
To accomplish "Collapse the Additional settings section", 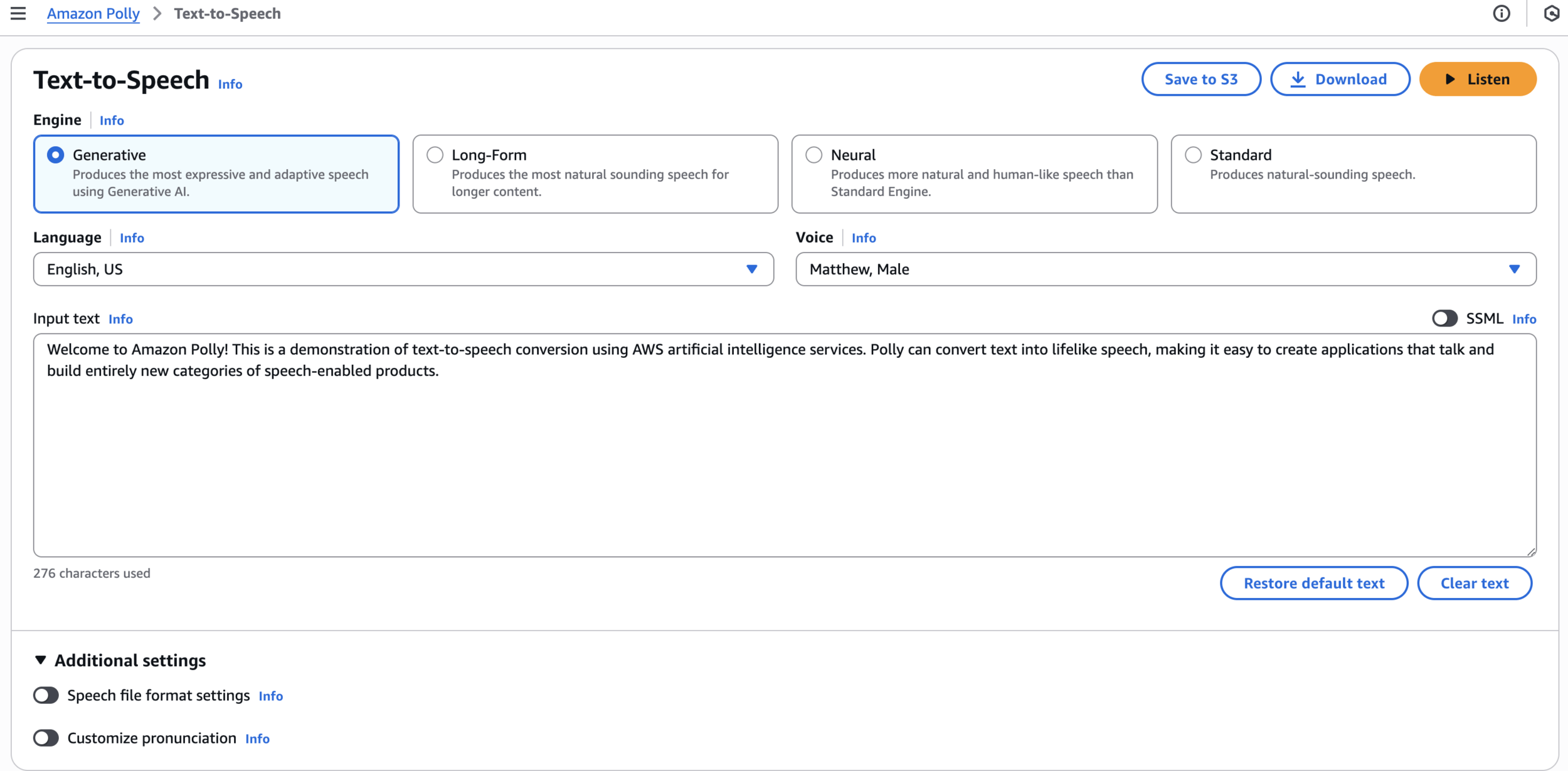I will pyautogui.click(x=41, y=660).
